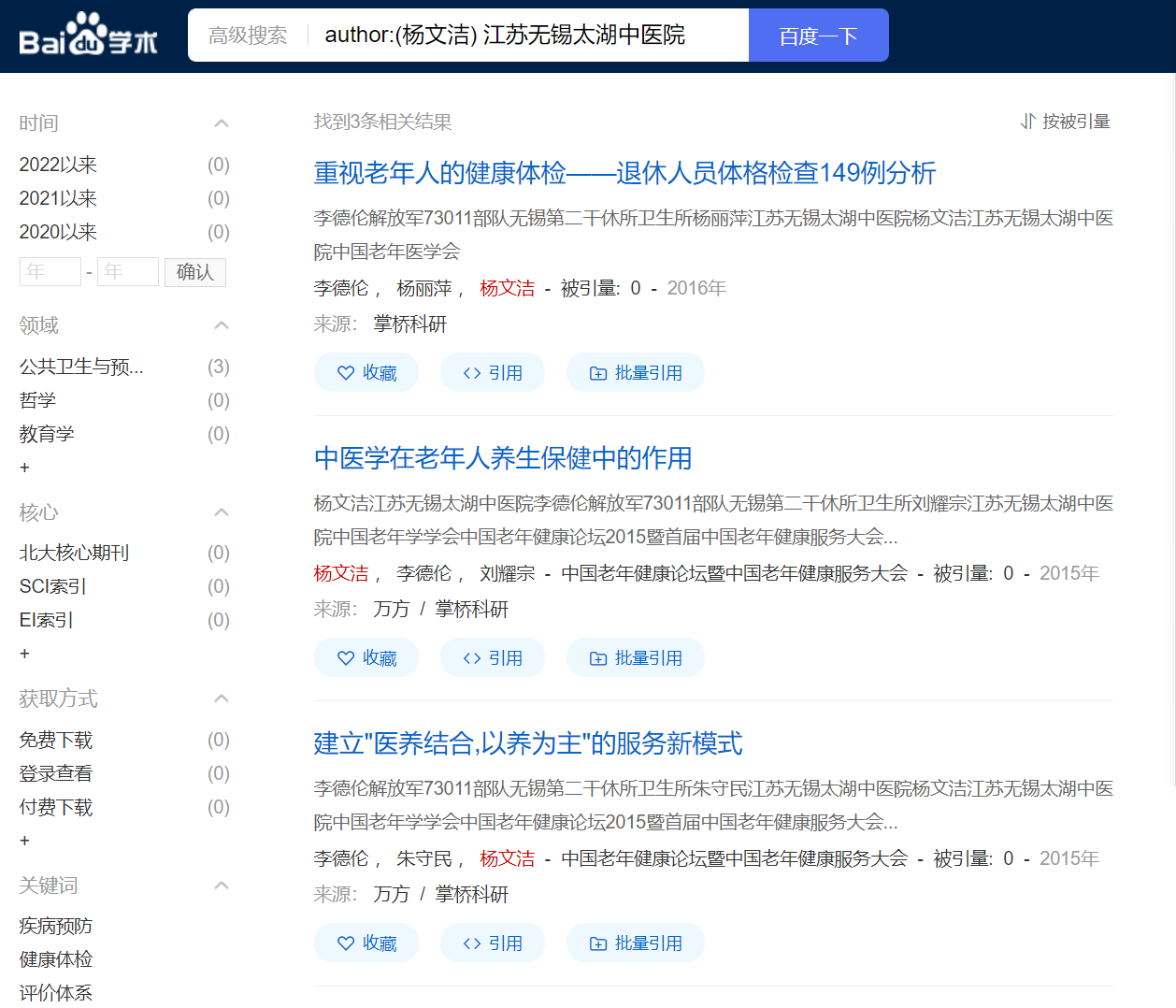
Task: Focus the search box with author query
Action: [528, 36]
